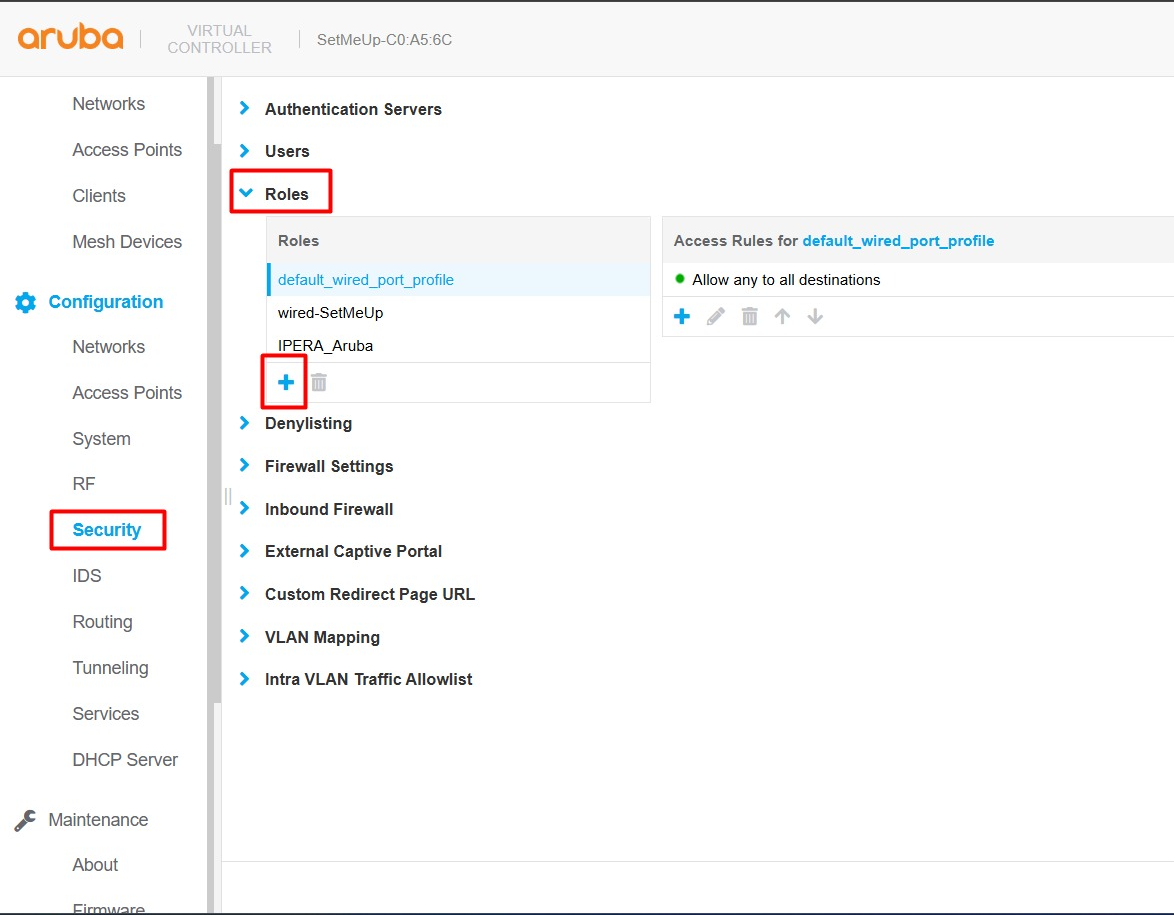Delete selected role with trash icon
Image resolution: width=1174 pixels, height=915 pixels.
tap(319, 383)
